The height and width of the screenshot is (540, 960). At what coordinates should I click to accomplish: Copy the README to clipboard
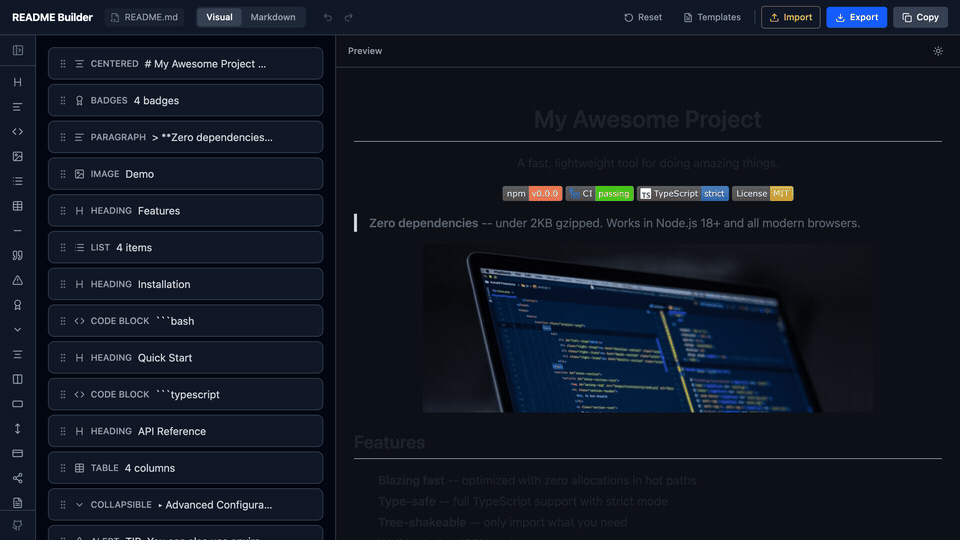(x=920, y=17)
